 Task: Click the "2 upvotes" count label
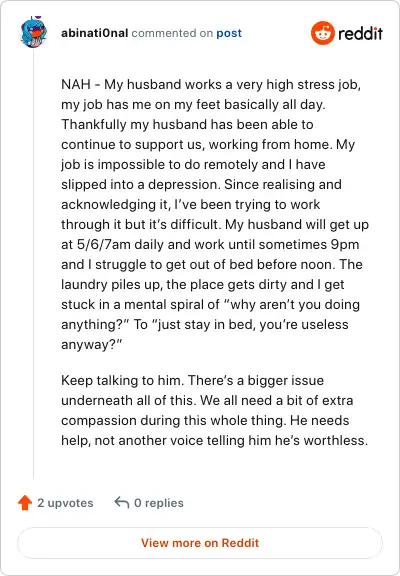pos(65,503)
